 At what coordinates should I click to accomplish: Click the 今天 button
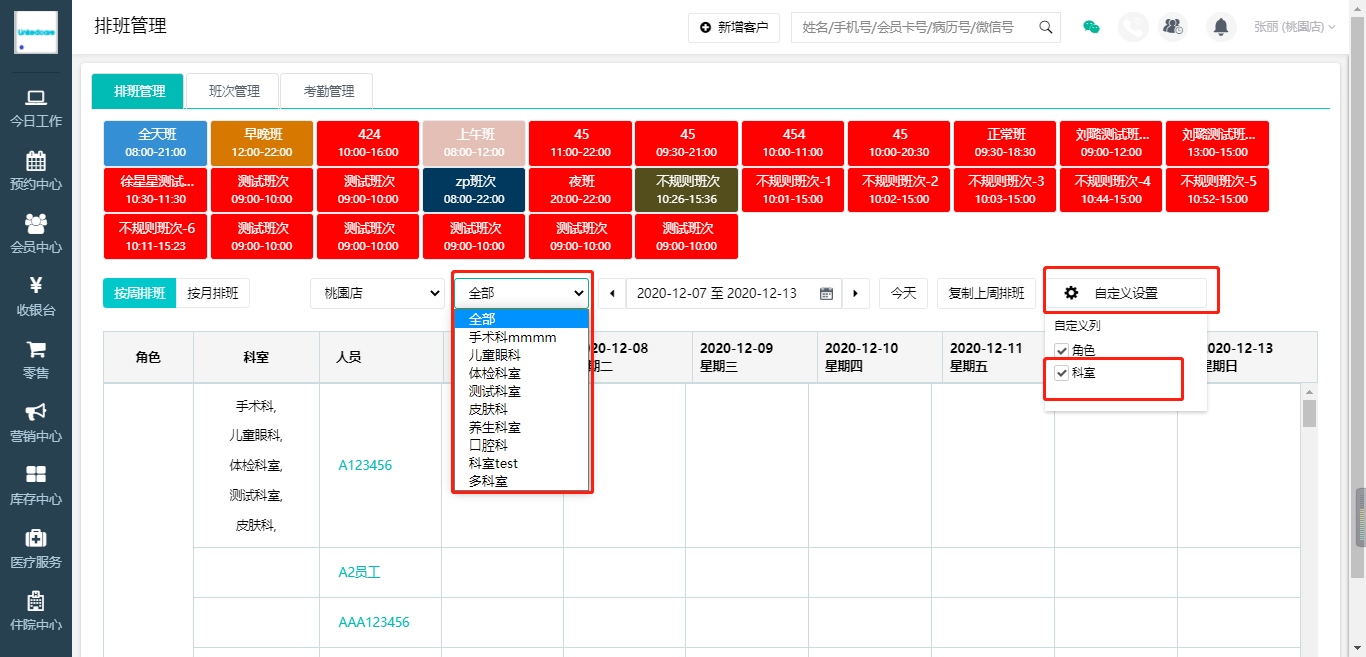pos(904,293)
